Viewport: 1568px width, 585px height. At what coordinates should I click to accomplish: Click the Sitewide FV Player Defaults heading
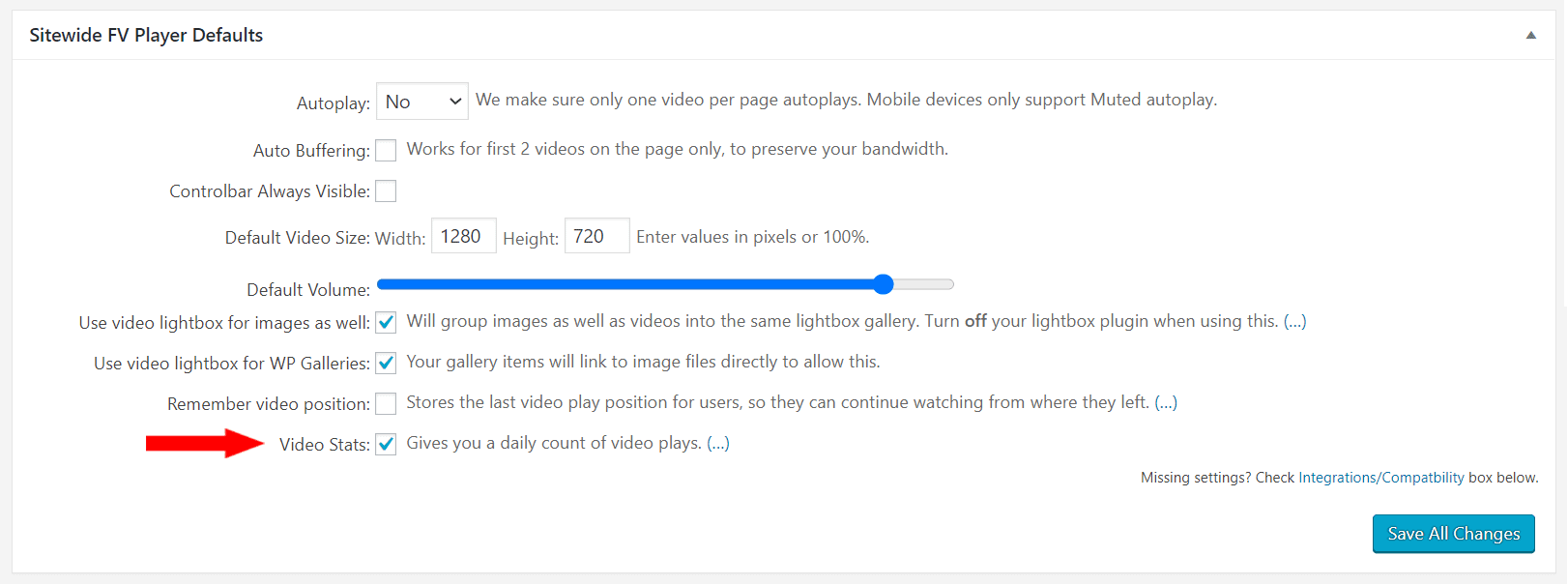click(x=146, y=35)
